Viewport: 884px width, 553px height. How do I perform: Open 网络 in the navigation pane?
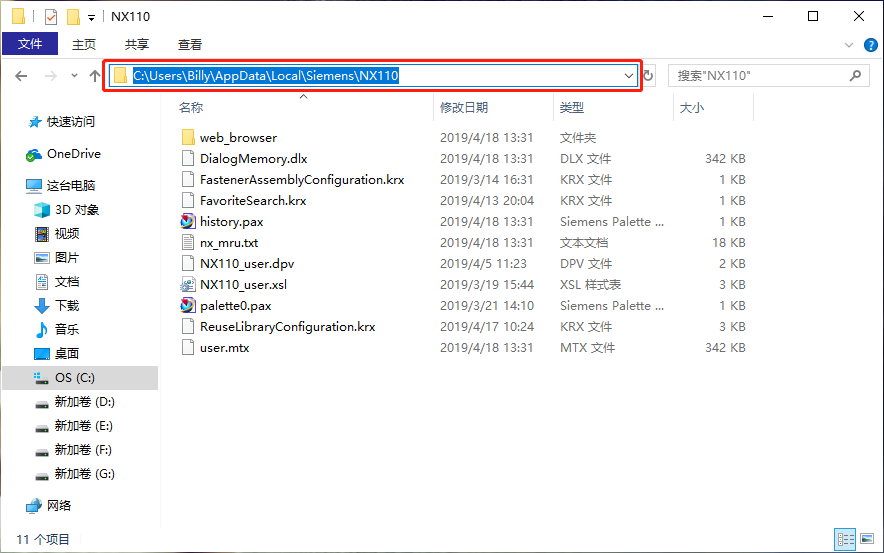pos(59,506)
